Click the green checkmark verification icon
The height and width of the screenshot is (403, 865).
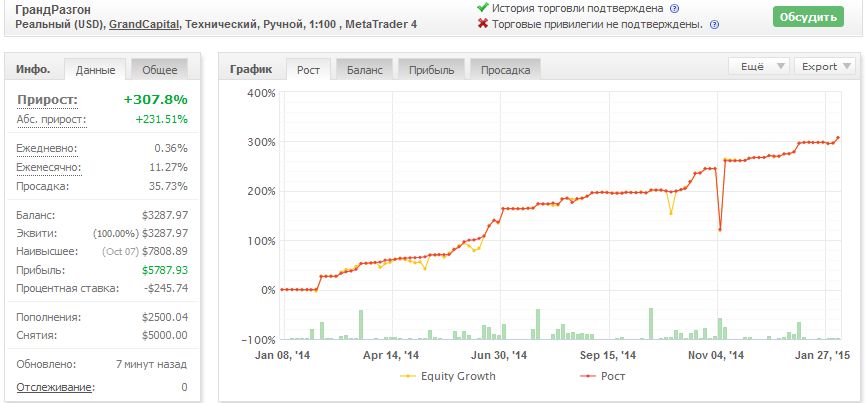[x=483, y=8]
